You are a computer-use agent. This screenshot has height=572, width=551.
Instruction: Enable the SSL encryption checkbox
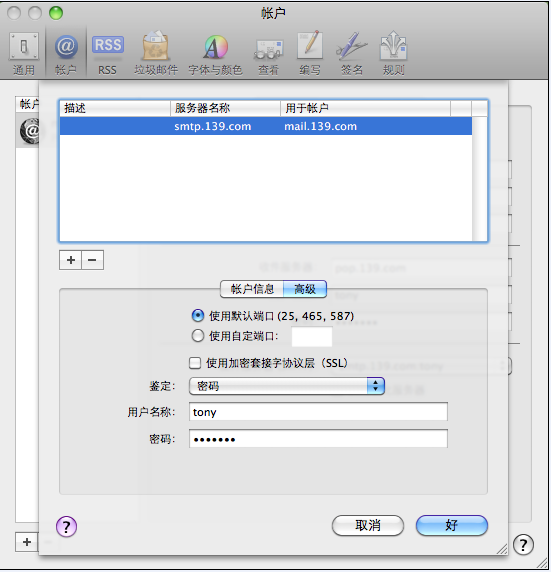(195, 363)
